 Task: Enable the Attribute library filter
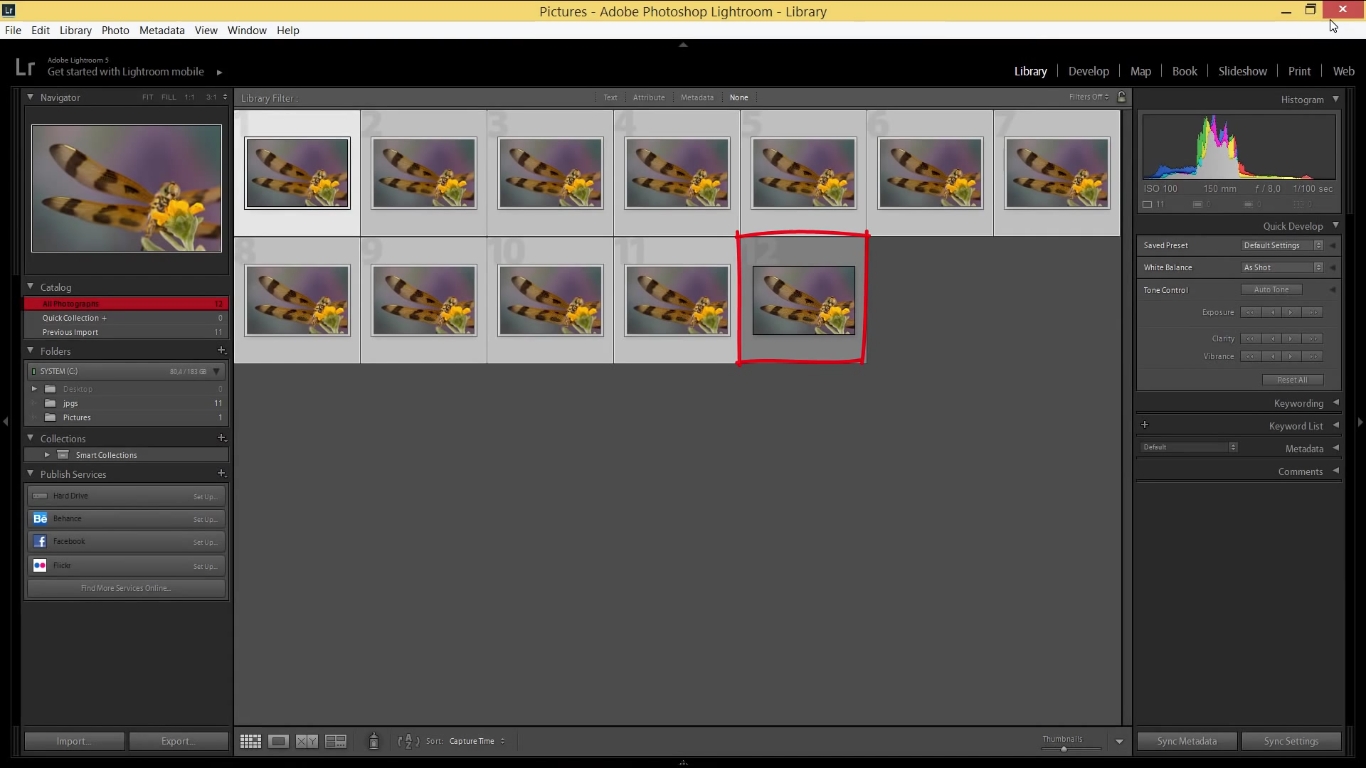[648, 97]
